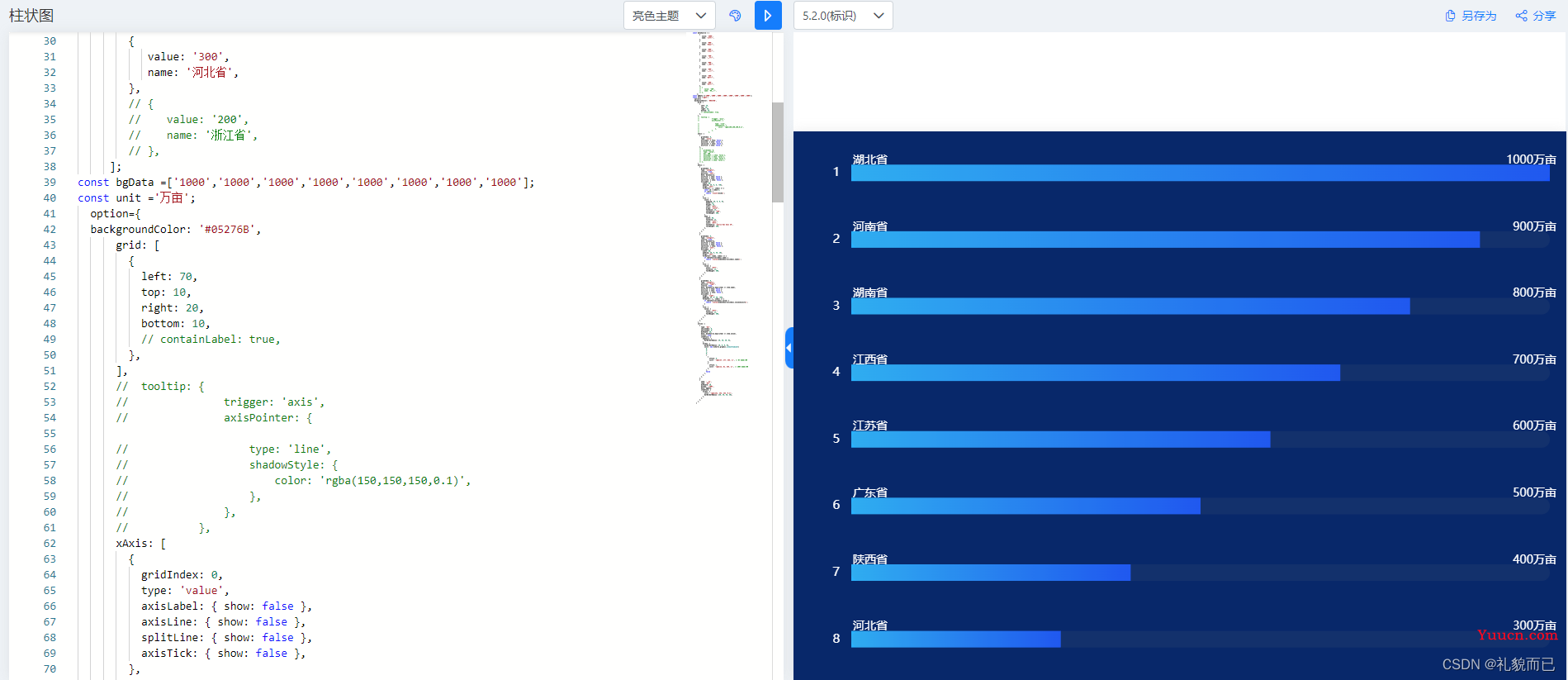Viewport: 1568px width, 680px height.
Task: Click the 500万亩 value label
Action: (1534, 492)
